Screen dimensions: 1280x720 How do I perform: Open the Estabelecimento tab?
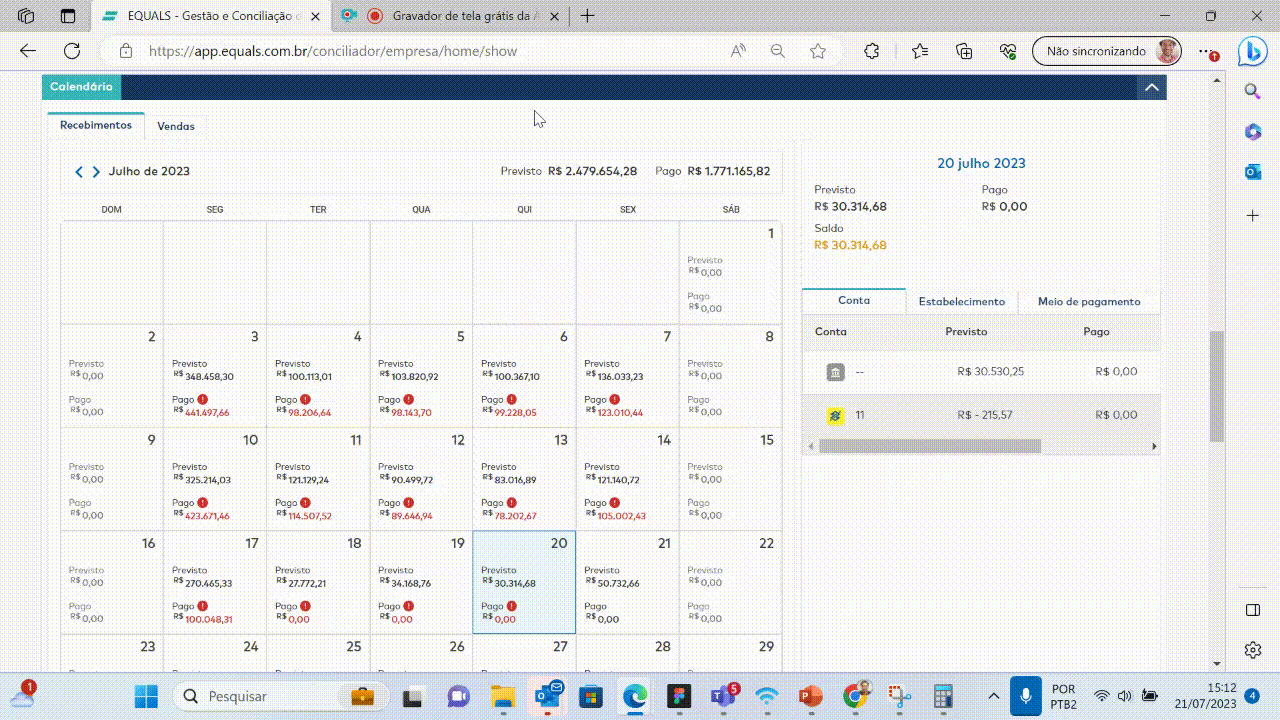click(x=961, y=301)
